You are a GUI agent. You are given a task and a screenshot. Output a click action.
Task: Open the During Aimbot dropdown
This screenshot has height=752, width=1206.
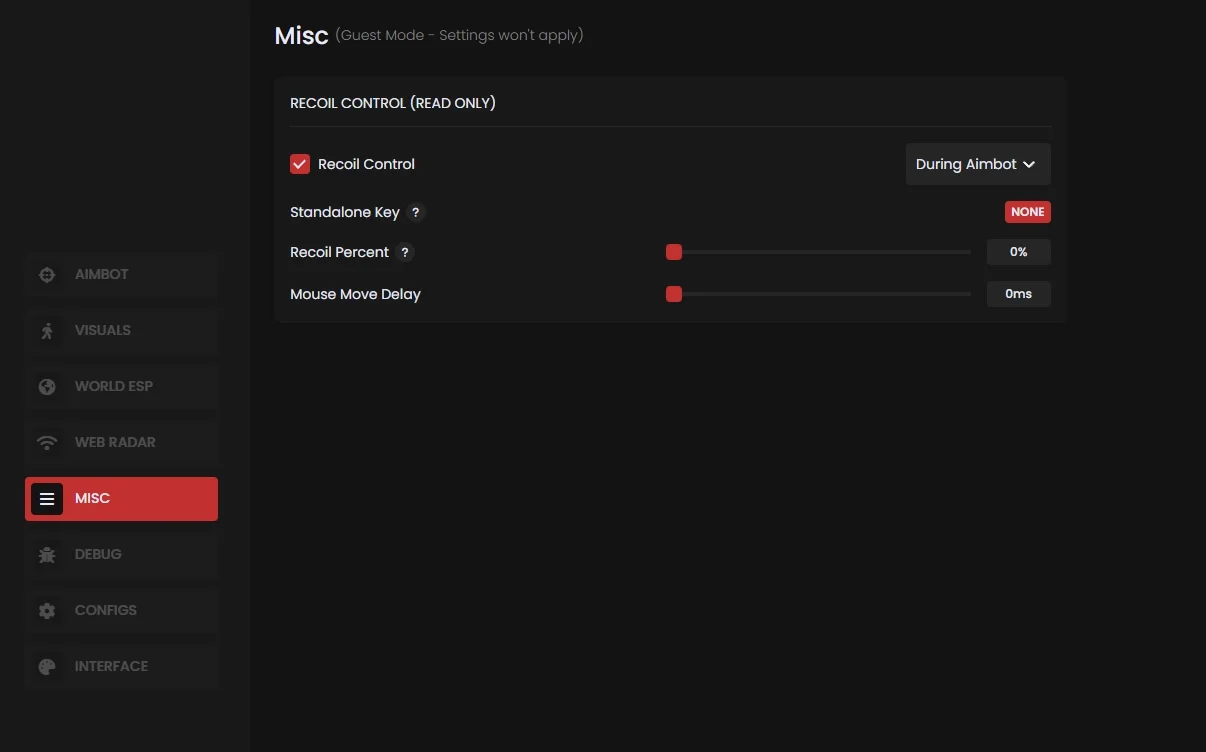tap(966, 164)
